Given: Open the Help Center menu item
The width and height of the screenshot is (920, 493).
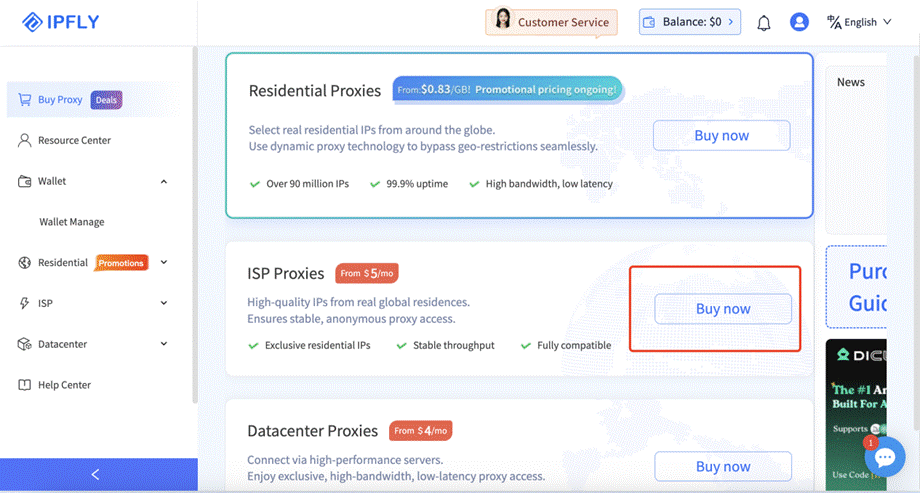Looking at the screenshot, I should click(64, 385).
